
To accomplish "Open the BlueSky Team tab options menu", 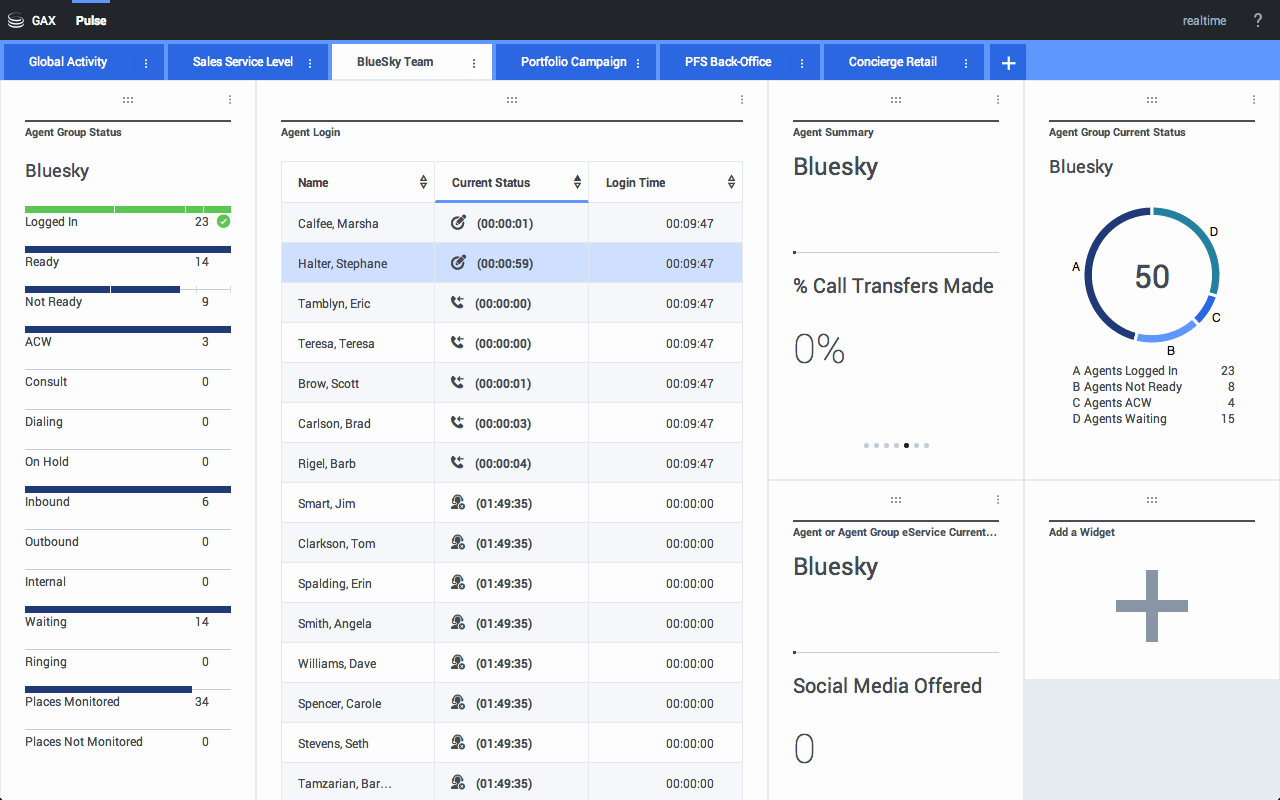I will click(x=474, y=63).
